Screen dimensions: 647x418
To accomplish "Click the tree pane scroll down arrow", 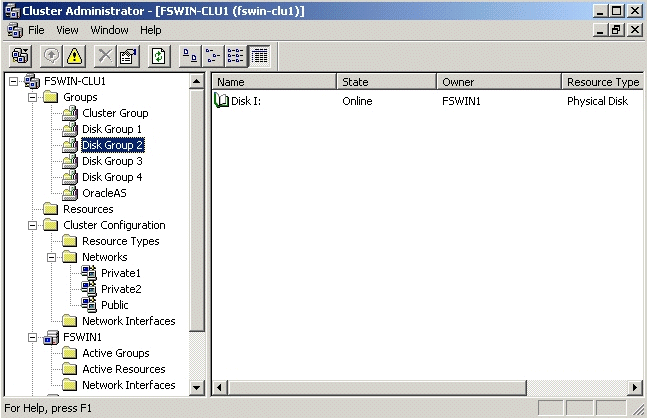I will pos(197,387).
